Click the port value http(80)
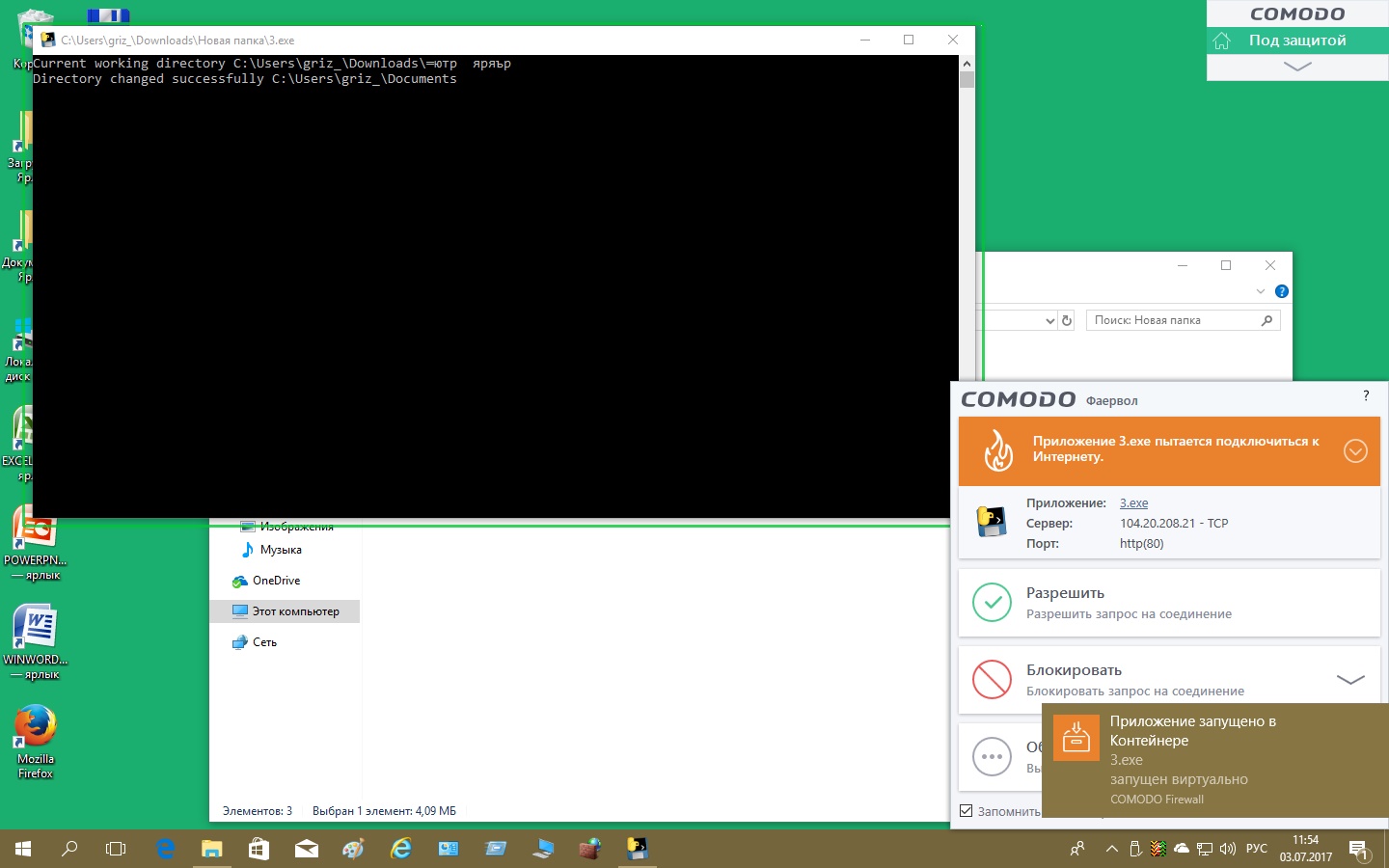 1141,544
